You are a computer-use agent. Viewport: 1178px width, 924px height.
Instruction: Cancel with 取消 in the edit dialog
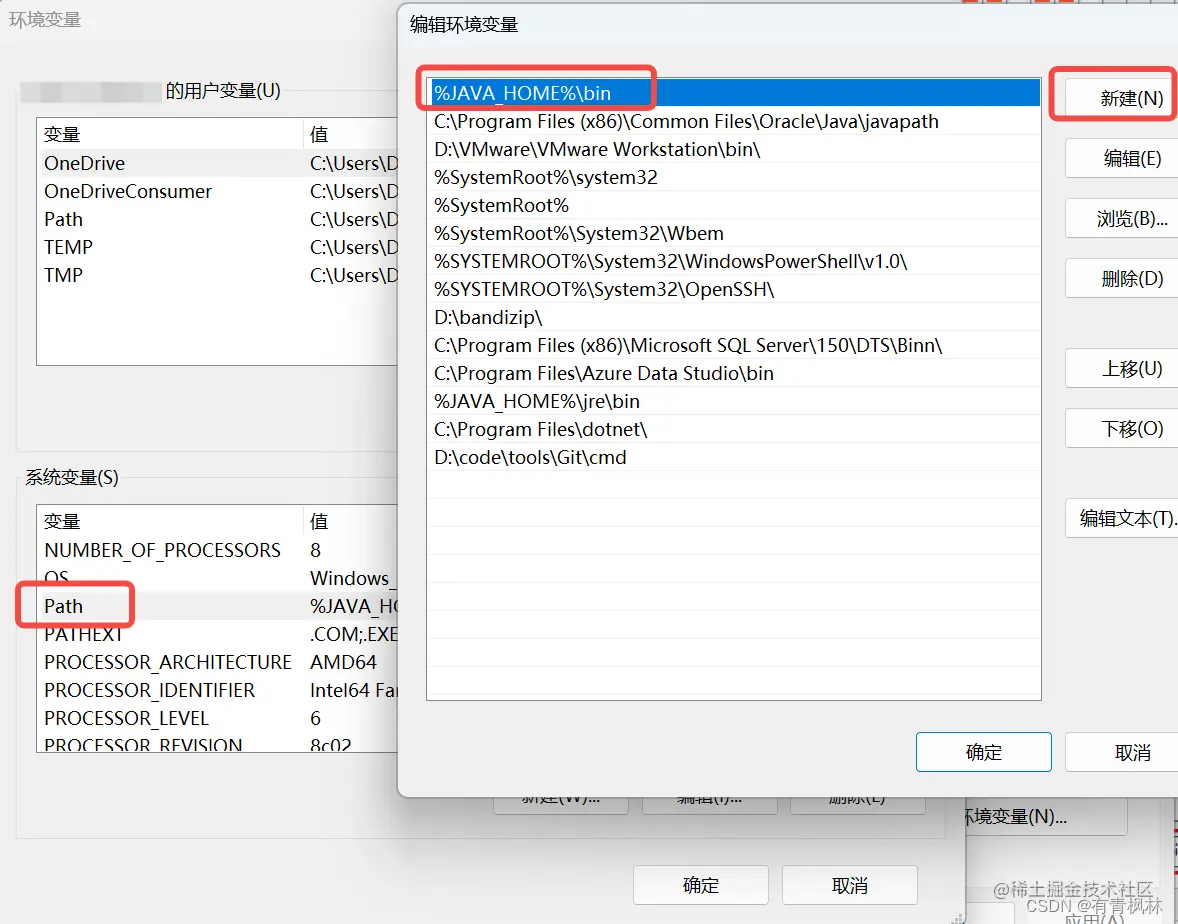(x=1122, y=752)
